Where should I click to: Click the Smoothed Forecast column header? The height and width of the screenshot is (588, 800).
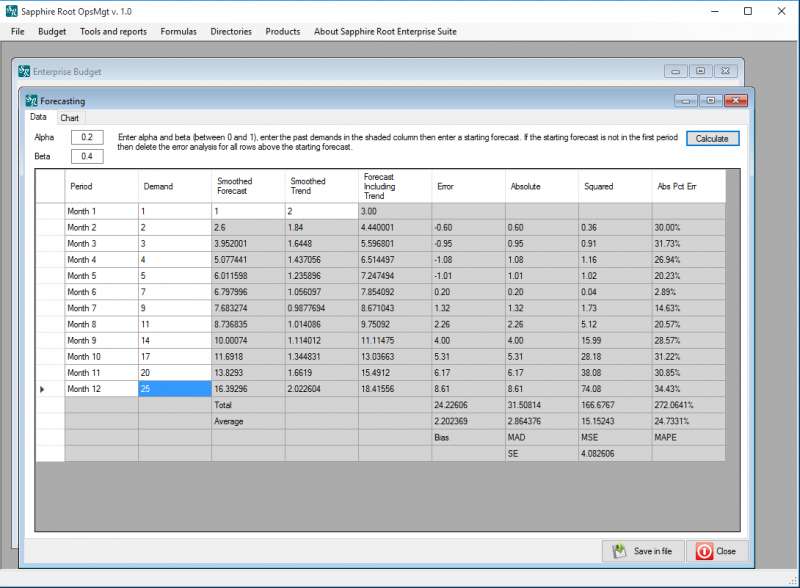[x=248, y=186]
